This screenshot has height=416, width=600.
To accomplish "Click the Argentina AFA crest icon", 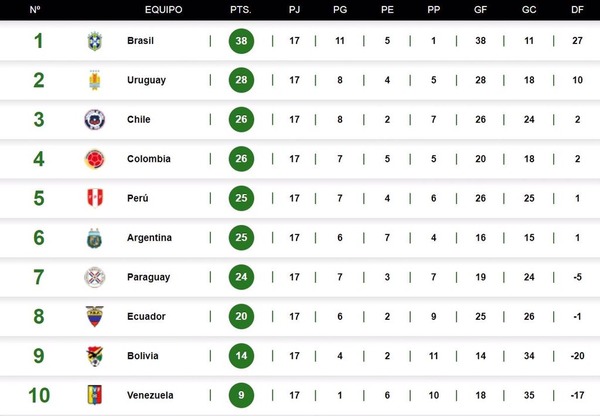I will pyautogui.click(x=94, y=238).
